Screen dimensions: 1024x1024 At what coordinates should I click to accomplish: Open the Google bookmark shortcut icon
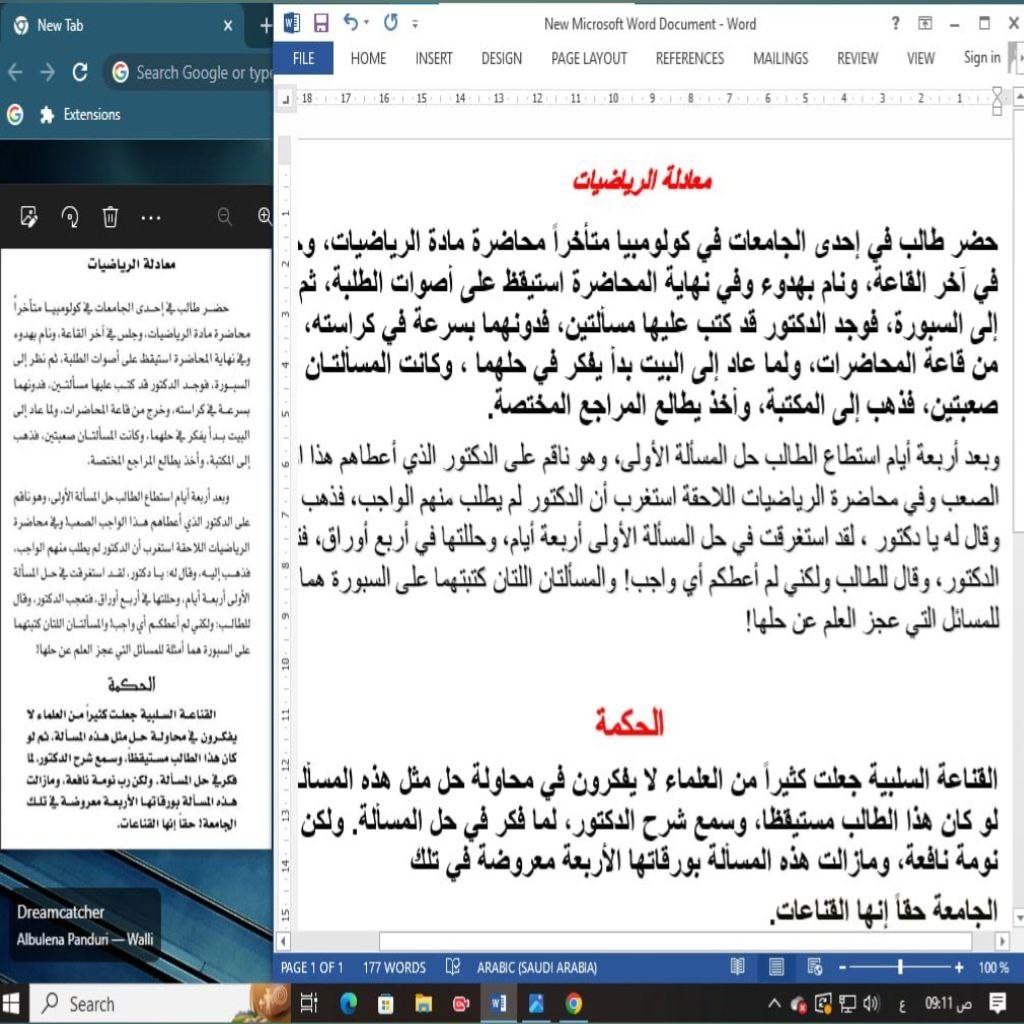pos(15,114)
